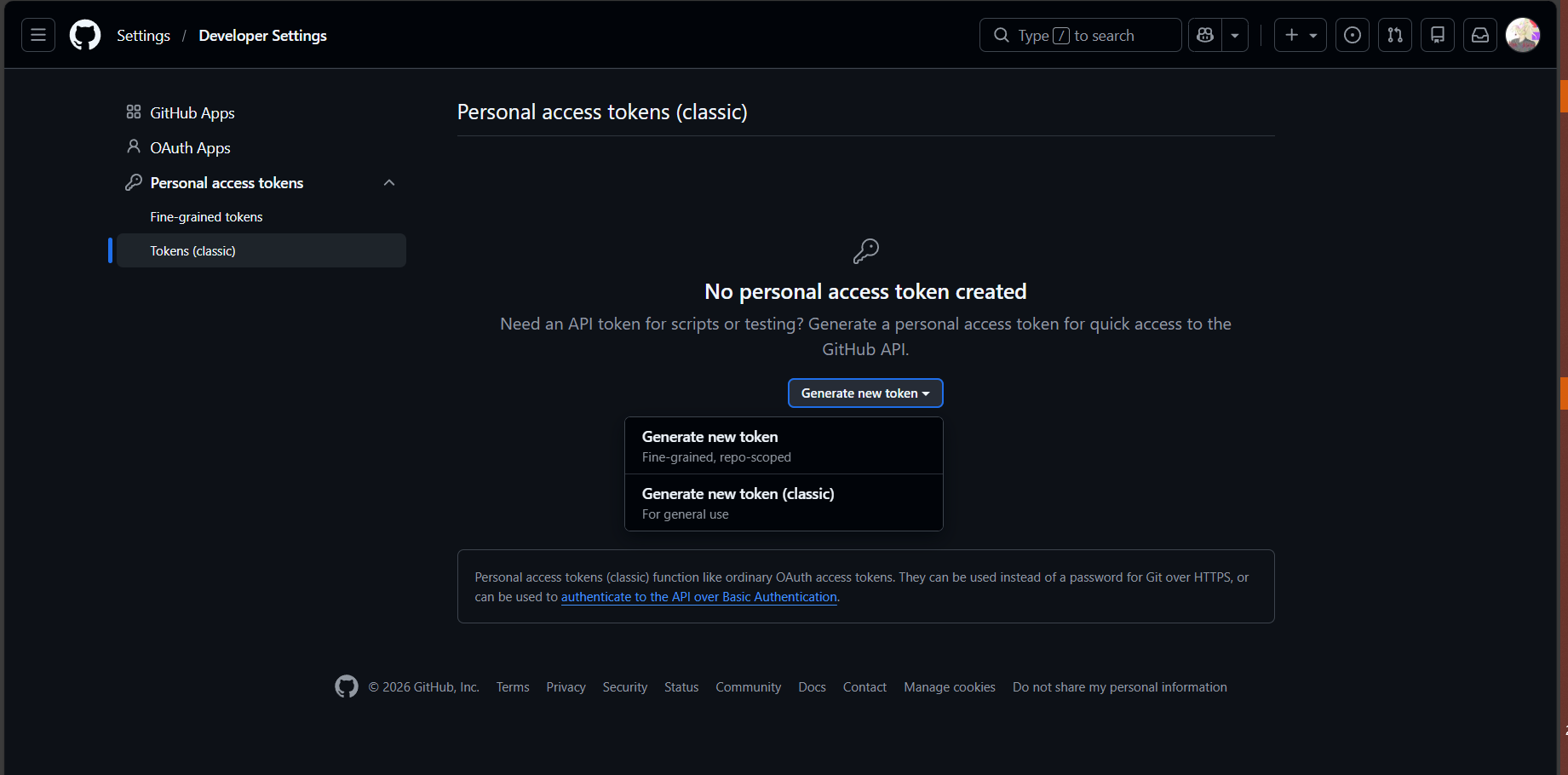Open the user avatar menu

click(x=1523, y=35)
